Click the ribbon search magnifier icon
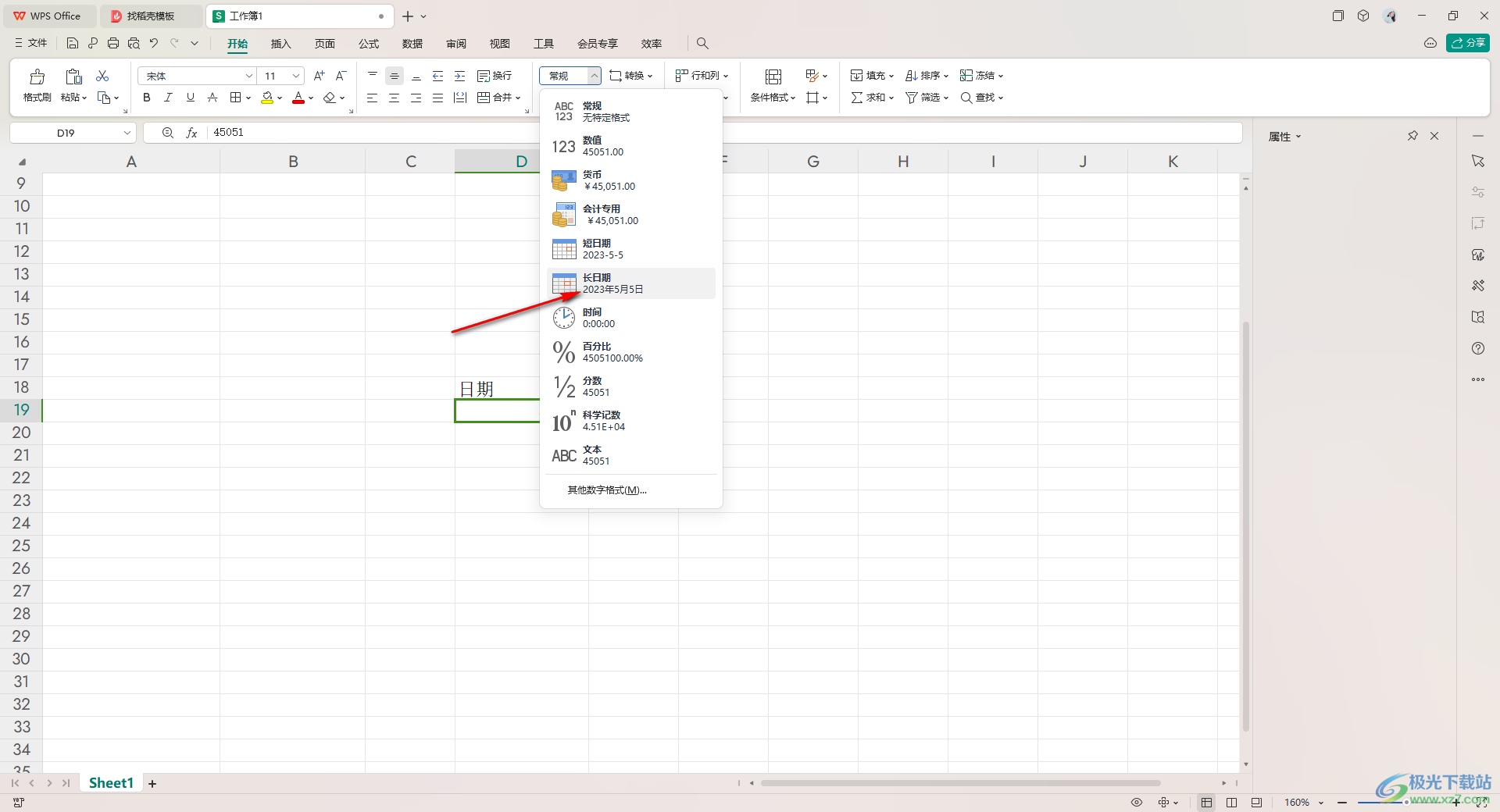This screenshot has height=812, width=1500. [702, 43]
